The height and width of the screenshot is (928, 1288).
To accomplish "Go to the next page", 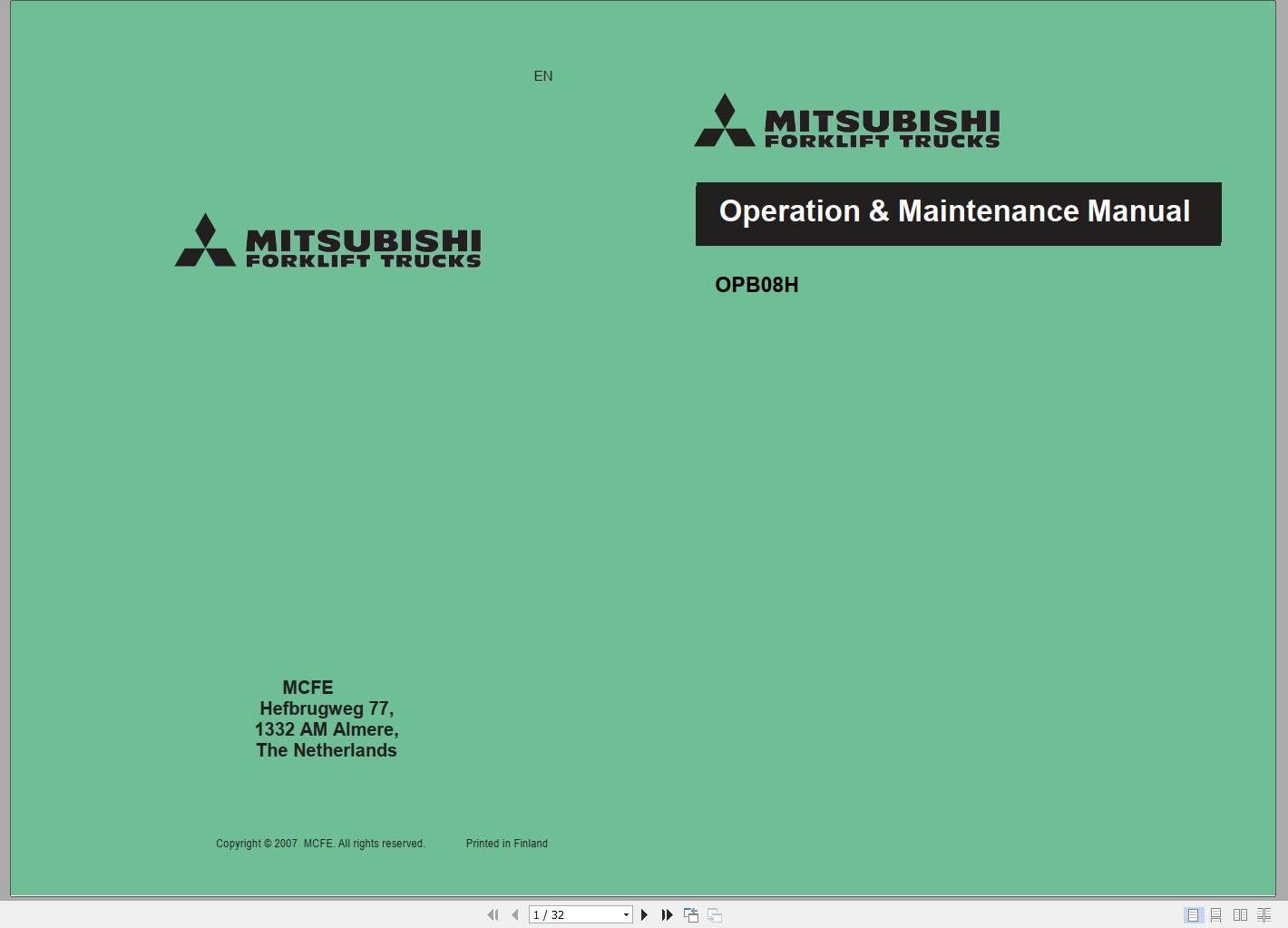I will click(x=644, y=914).
